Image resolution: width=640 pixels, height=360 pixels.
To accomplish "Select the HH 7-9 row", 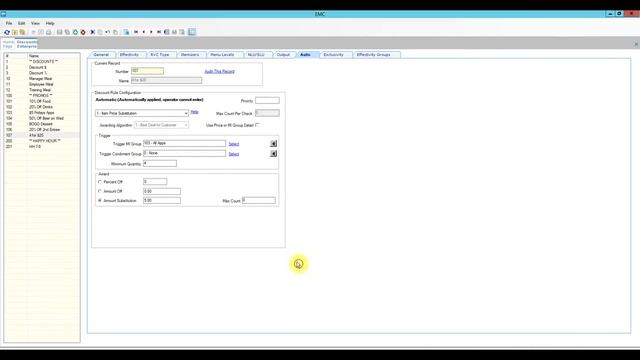I will [x=42, y=147].
